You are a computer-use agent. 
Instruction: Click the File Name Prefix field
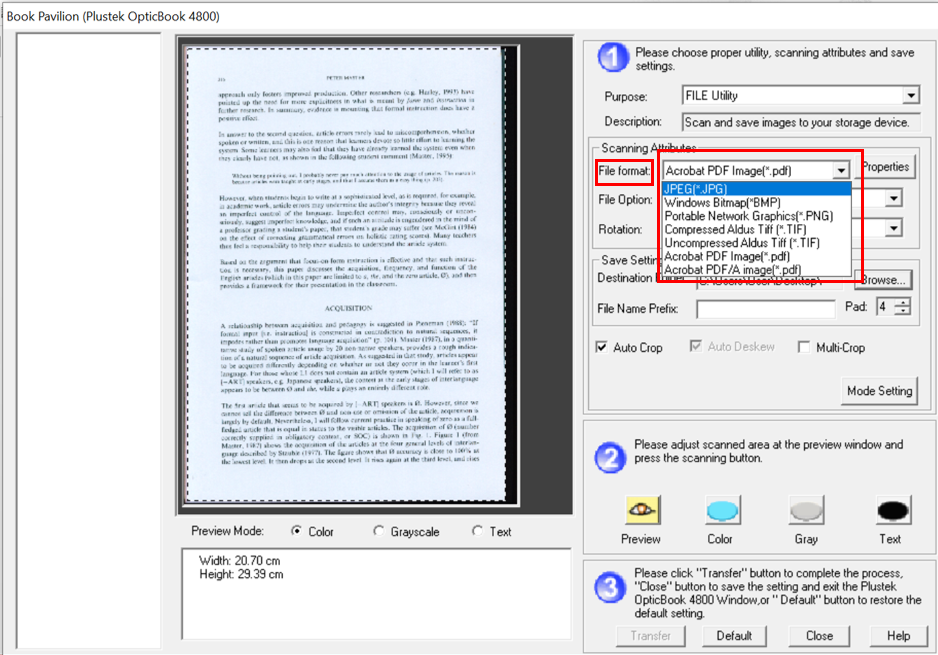click(x=765, y=309)
